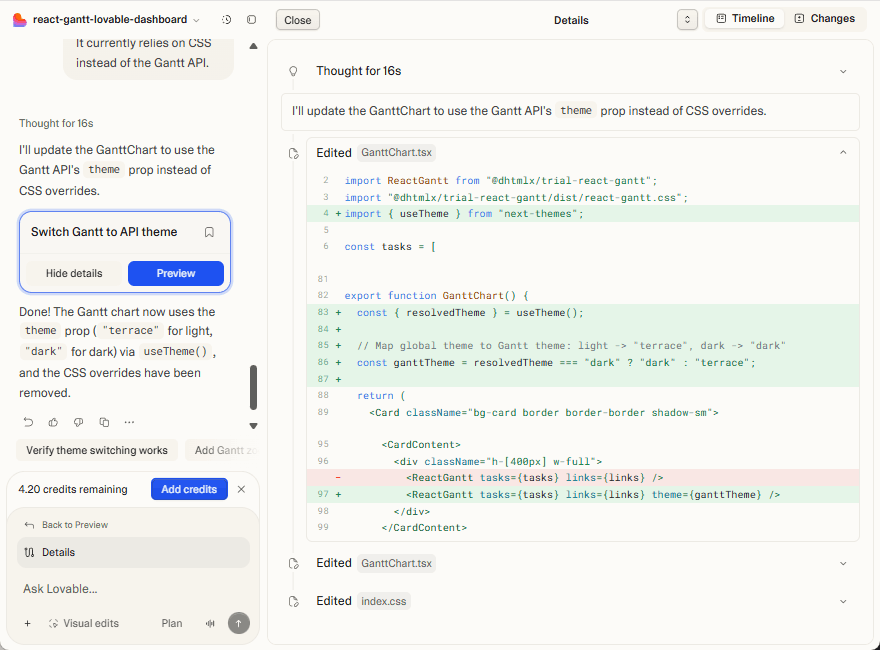880x650 pixels.
Task: Select the thumbs down icon on the response
Action: [x=78, y=423]
